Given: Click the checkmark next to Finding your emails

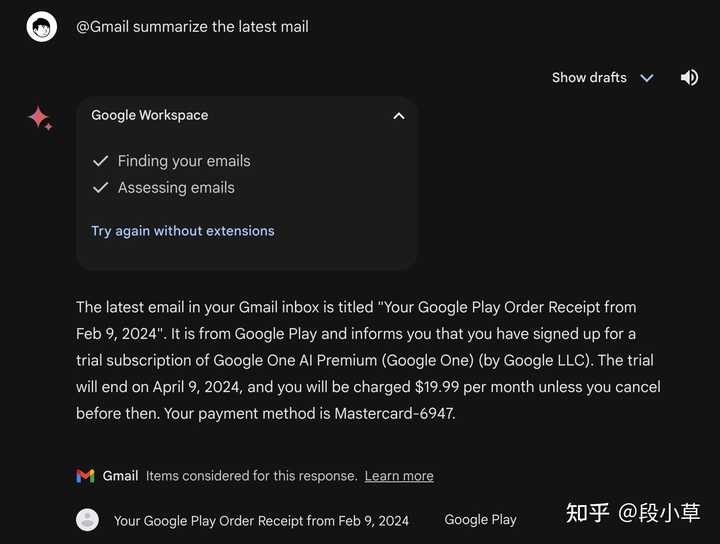Looking at the screenshot, I should coord(101,161).
